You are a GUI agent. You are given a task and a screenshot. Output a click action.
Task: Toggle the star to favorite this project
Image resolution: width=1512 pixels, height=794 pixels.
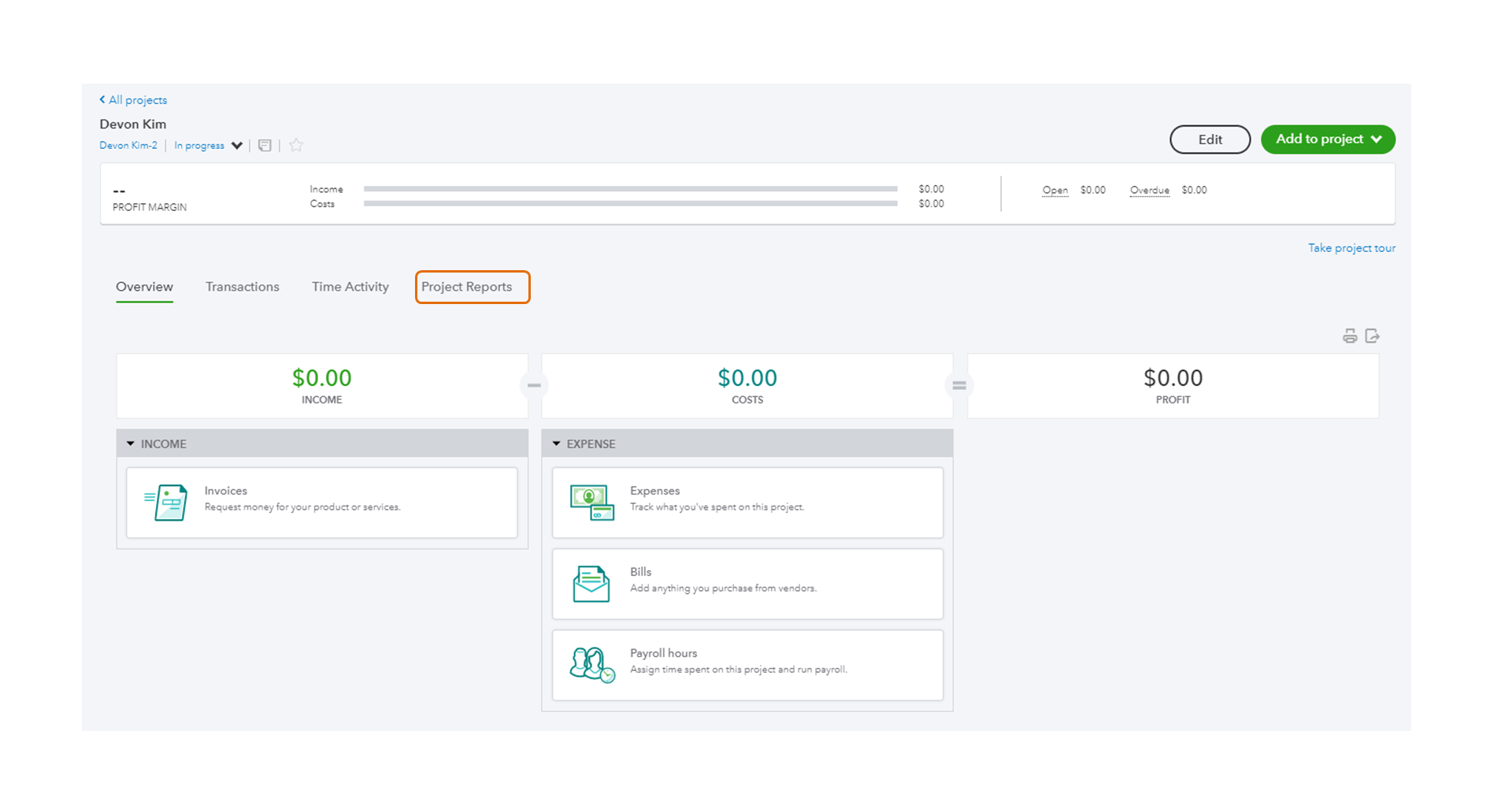click(296, 145)
